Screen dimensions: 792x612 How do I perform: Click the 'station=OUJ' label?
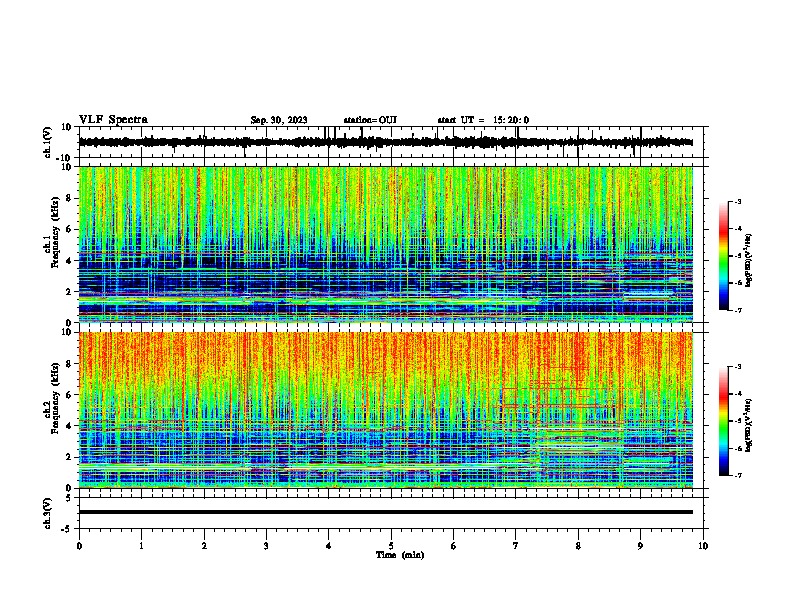370,120
